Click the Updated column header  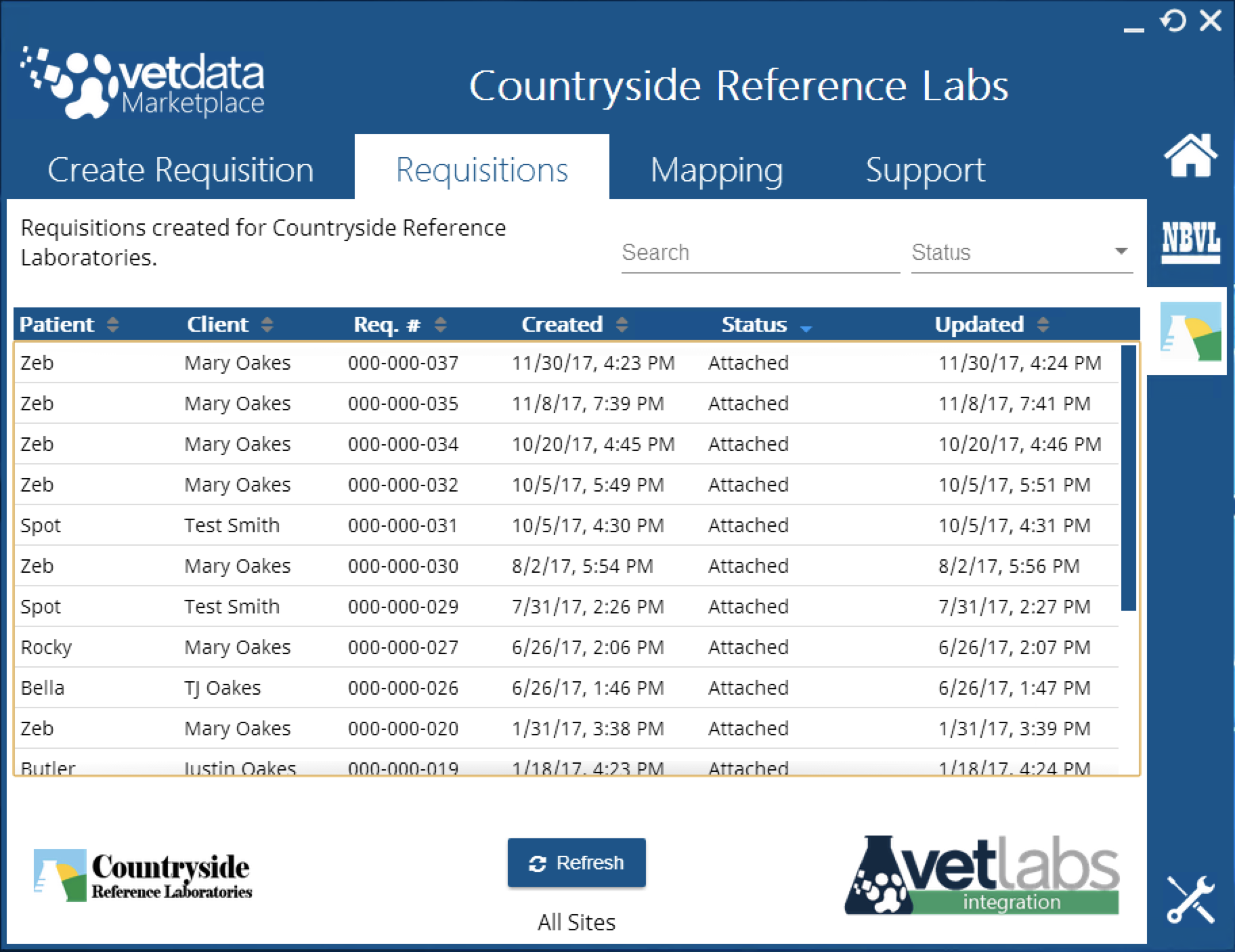click(979, 325)
